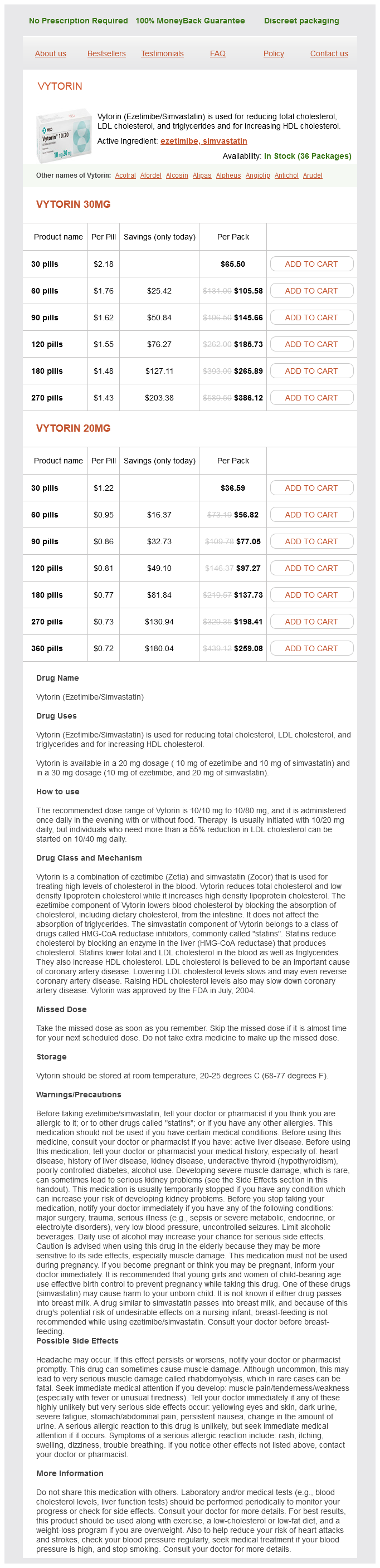This screenshot has height=1568, width=380.
Task: Open the Acotral alternate name link
Action: [125, 175]
